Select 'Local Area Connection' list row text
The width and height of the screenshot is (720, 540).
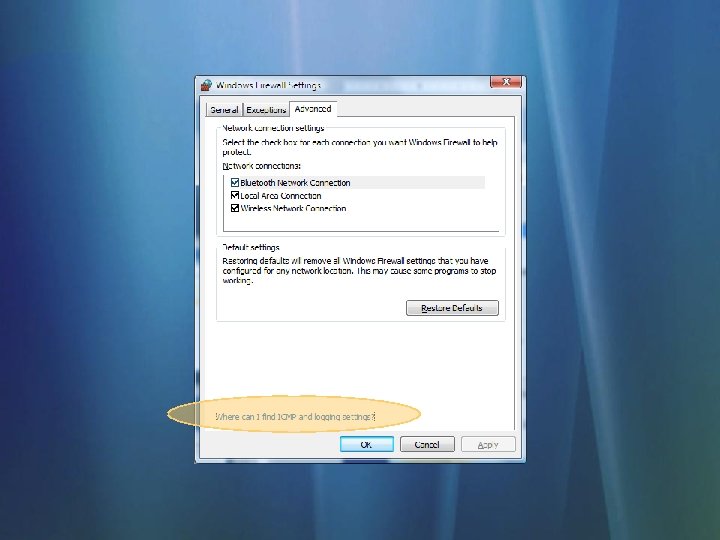281,196
